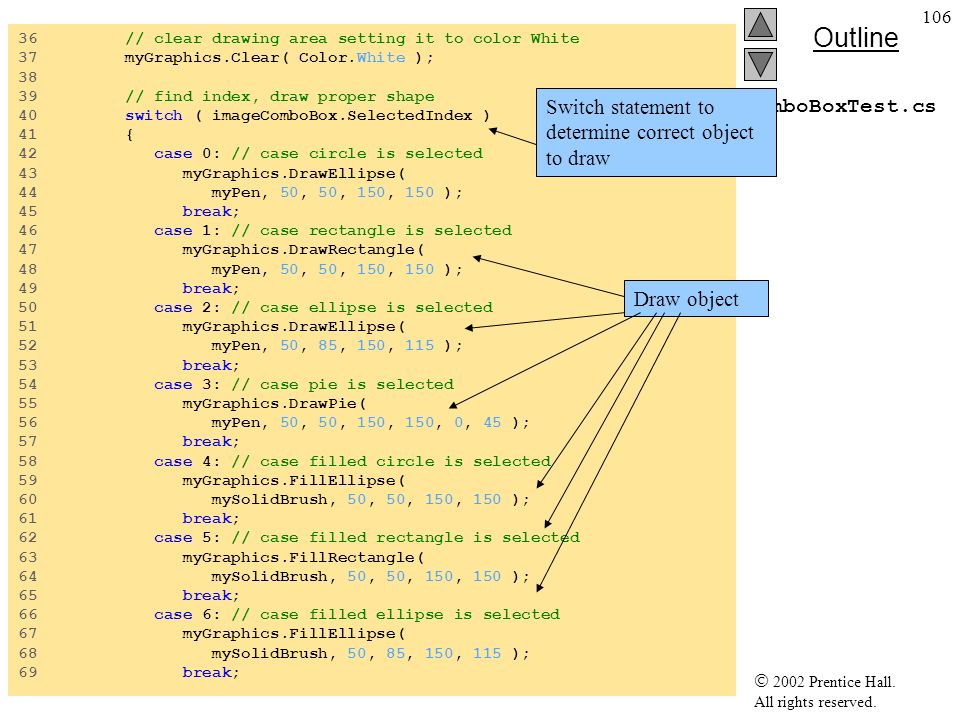This screenshot has width=960, height=720.
Task: Click myGraphics.FillRectangle on line 63
Action: 303,558
